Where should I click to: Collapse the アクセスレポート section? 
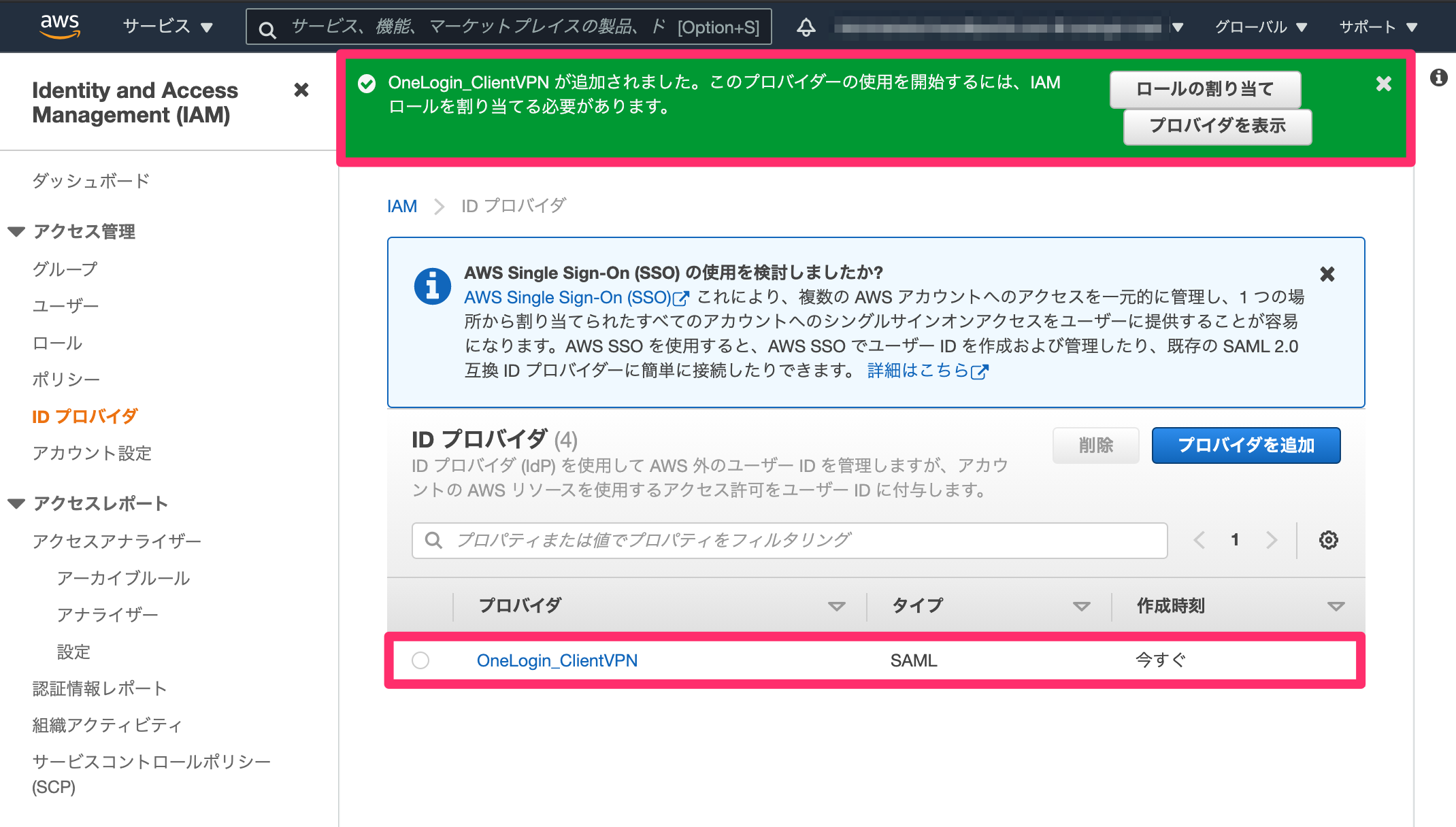[x=16, y=504]
